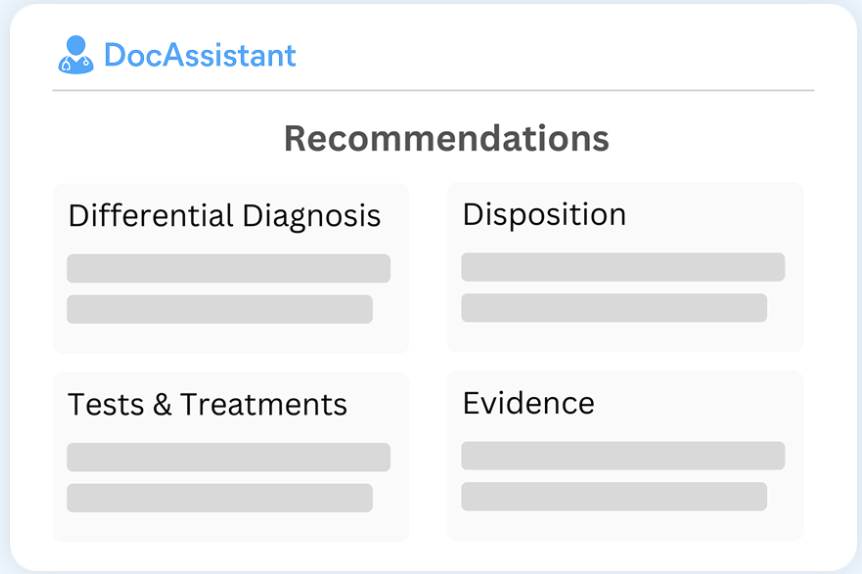Click second placeholder line under Evidence
Screen dimensions: 862x574
(614, 497)
